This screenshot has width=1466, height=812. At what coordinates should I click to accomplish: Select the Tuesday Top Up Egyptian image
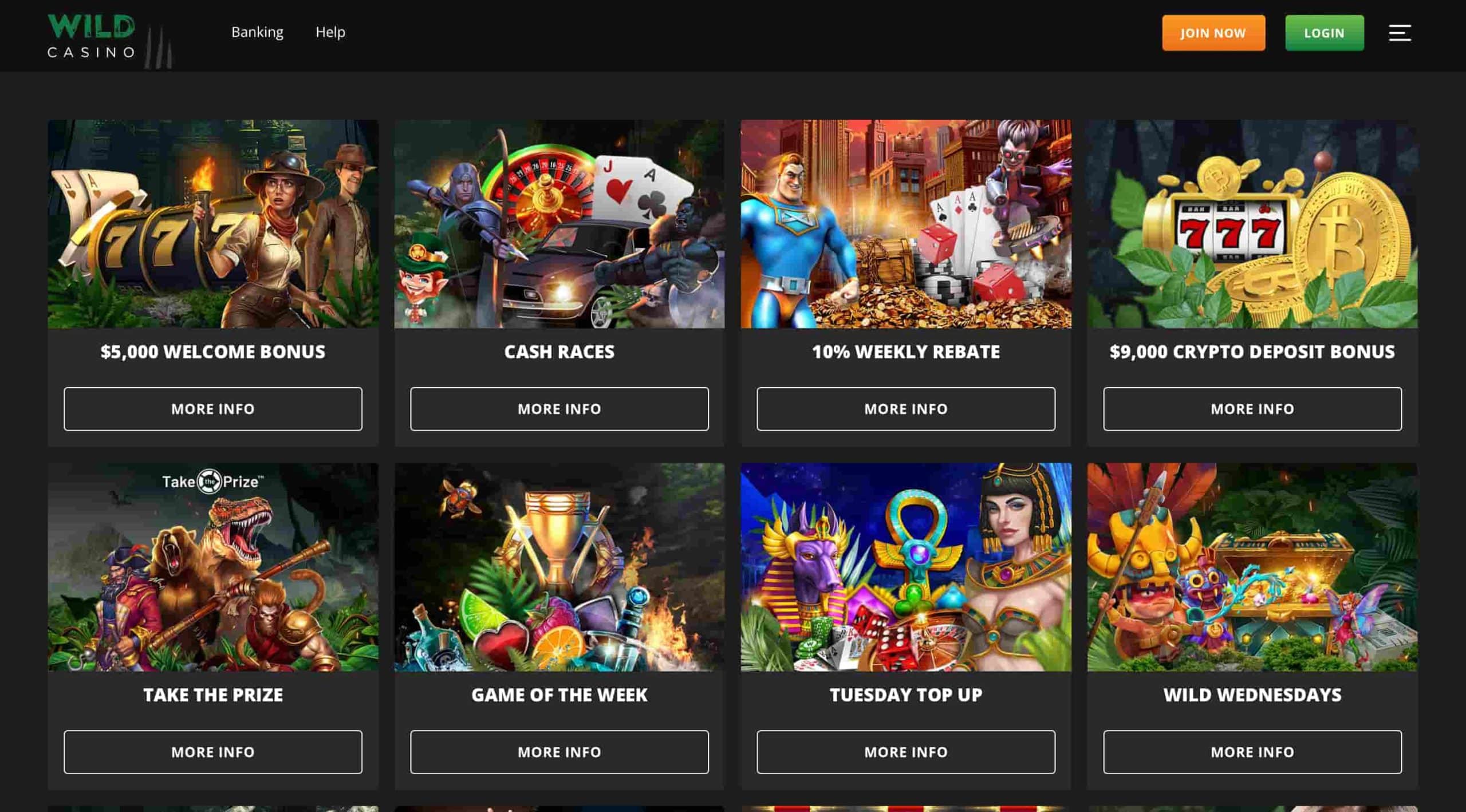[x=906, y=567]
